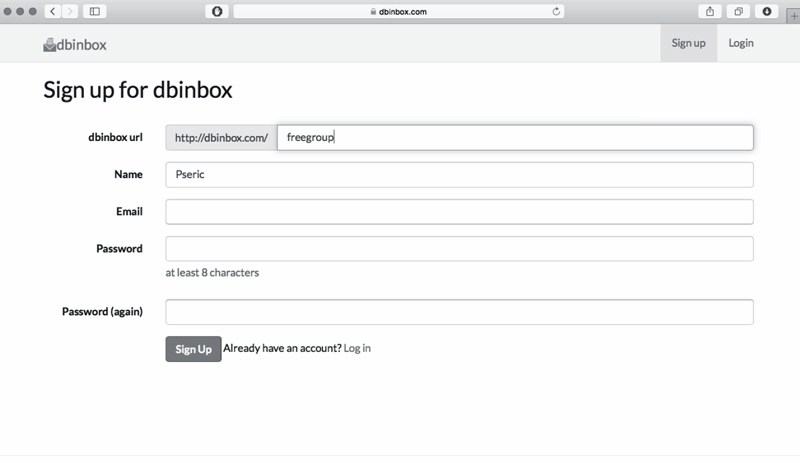Image resolution: width=800 pixels, height=463 pixels.
Task: Focus the dbinbox url field containing freegroup
Action: [x=515, y=137]
